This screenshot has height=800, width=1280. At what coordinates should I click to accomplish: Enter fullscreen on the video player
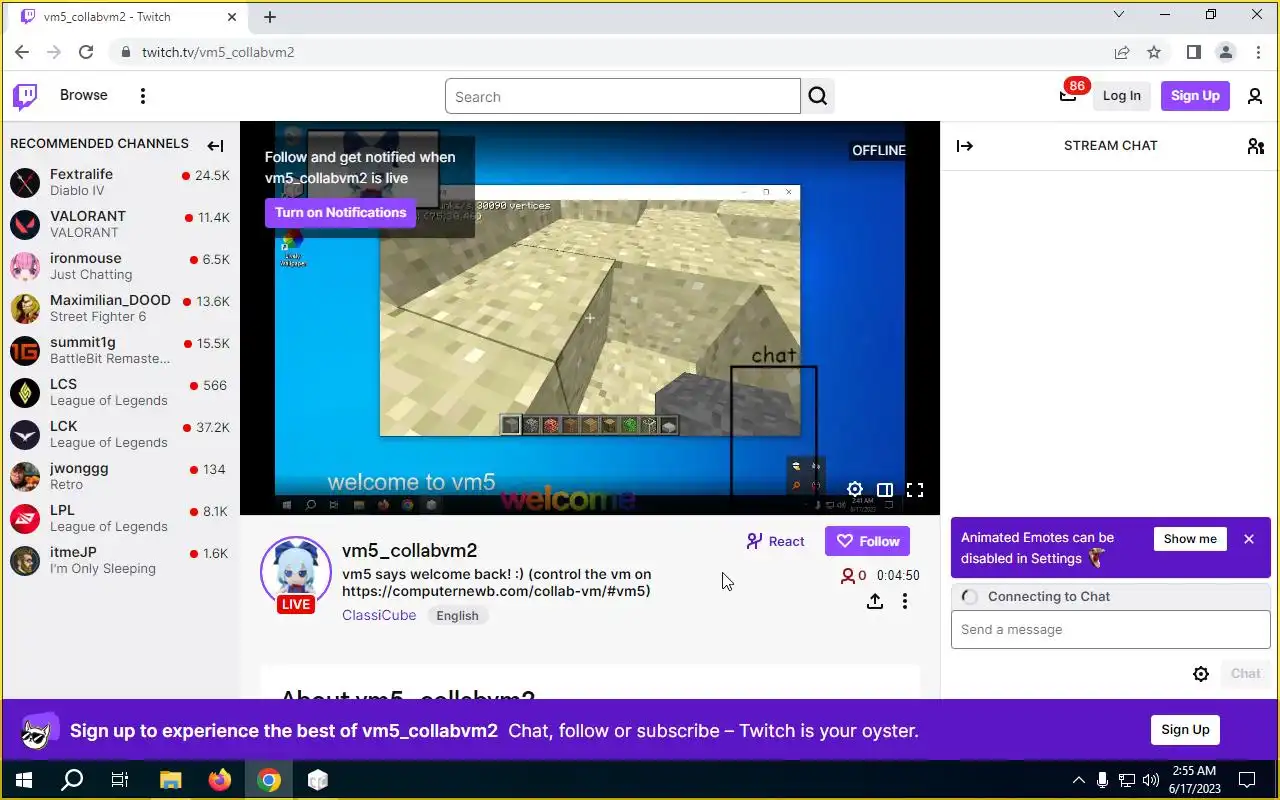click(x=915, y=490)
